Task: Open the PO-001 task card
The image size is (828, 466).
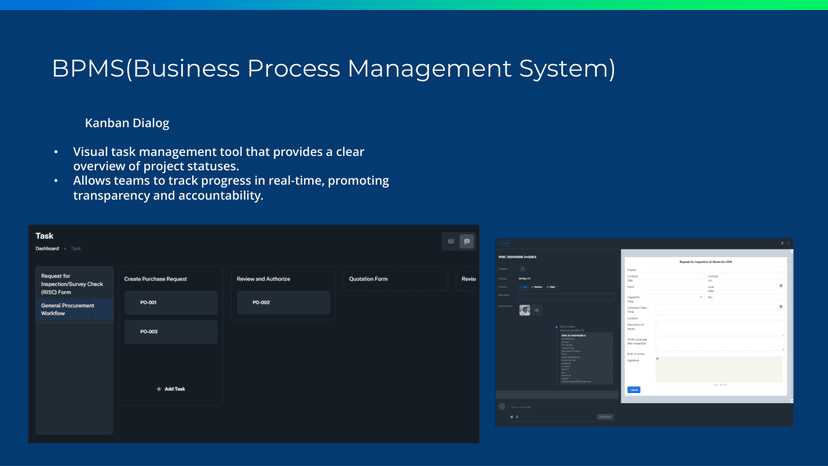Action: 171,302
